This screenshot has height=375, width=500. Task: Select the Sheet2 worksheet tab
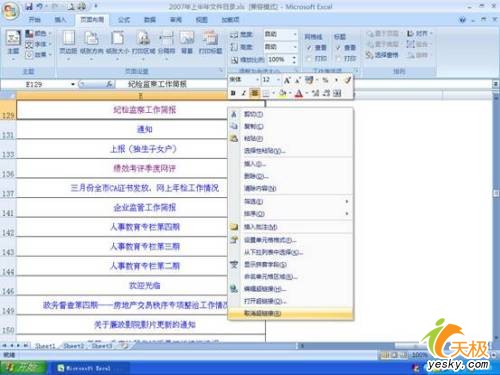(74, 346)
